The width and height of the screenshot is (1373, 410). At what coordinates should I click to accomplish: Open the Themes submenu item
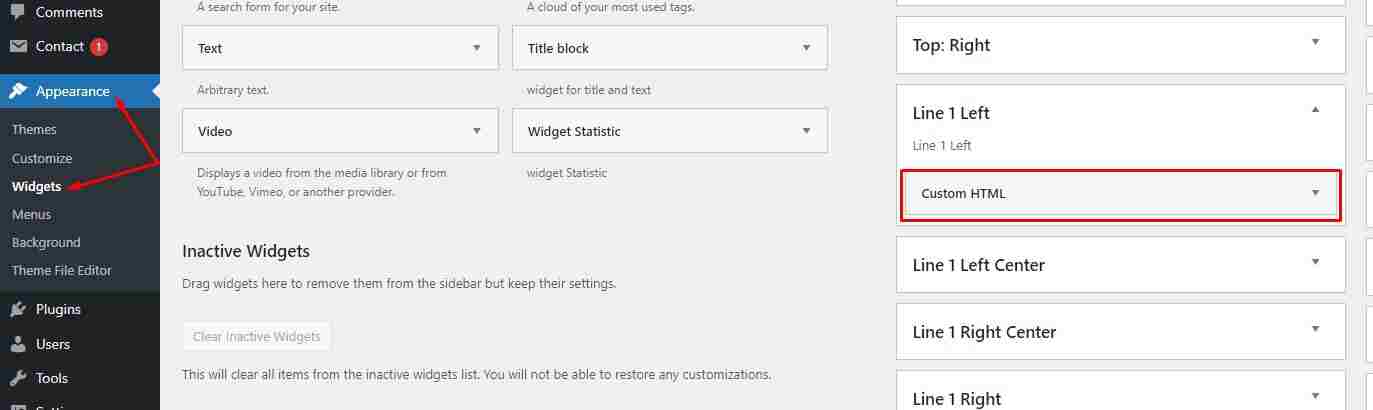tap(34, 129)
